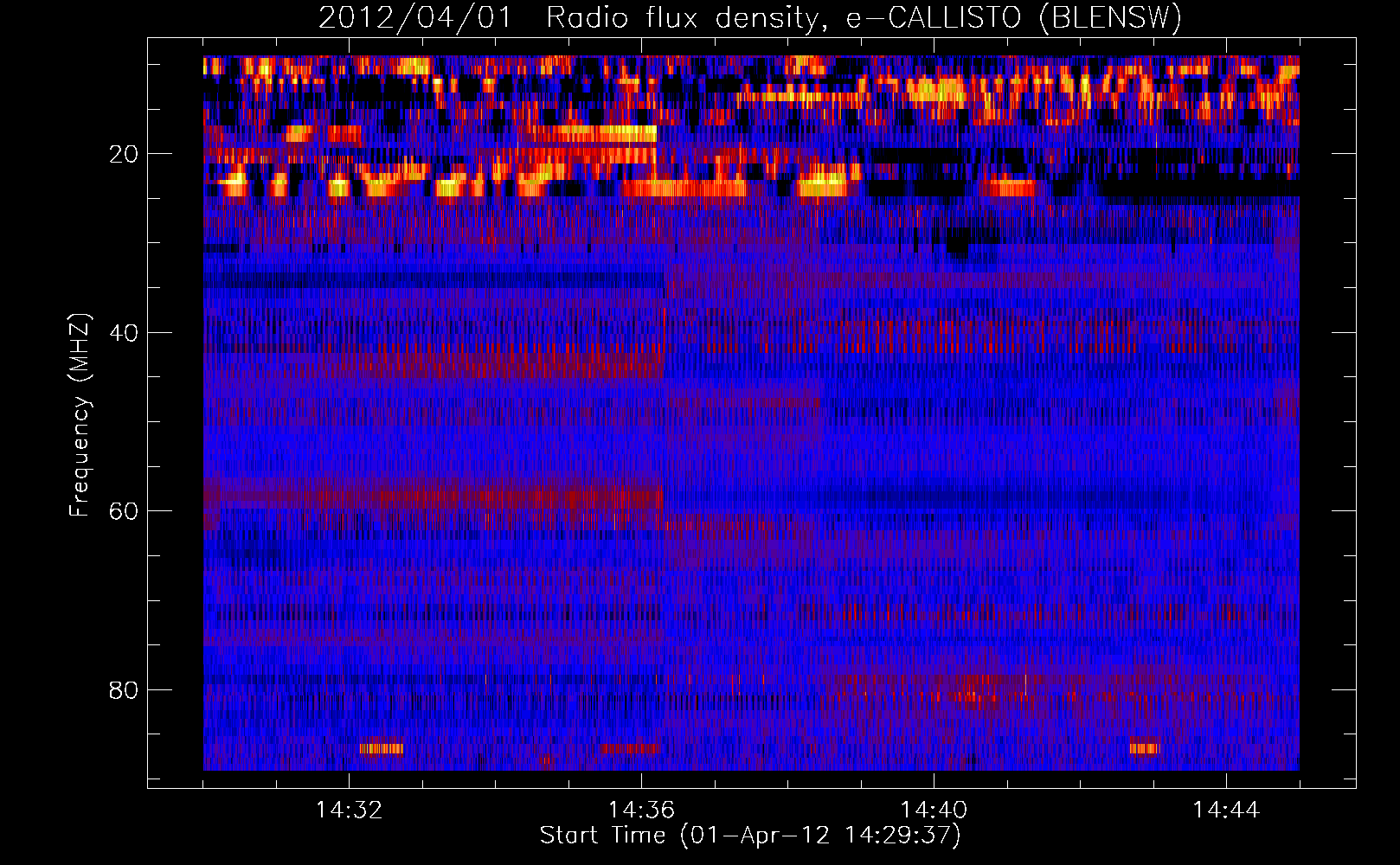
Task: Click the 'Start Time (01-Apr-12 14:29:37)' x-axis label
Action: [x=750, y=836]
